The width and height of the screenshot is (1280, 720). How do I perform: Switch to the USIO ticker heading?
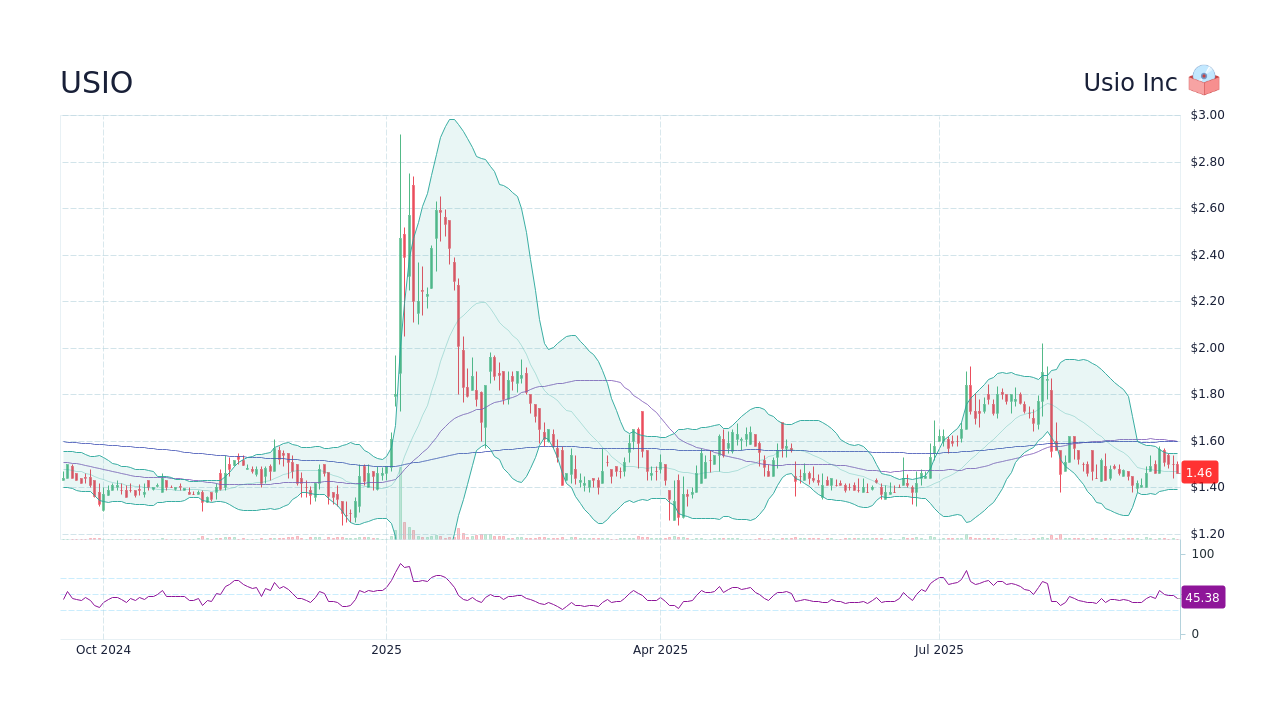click(95, 82)
